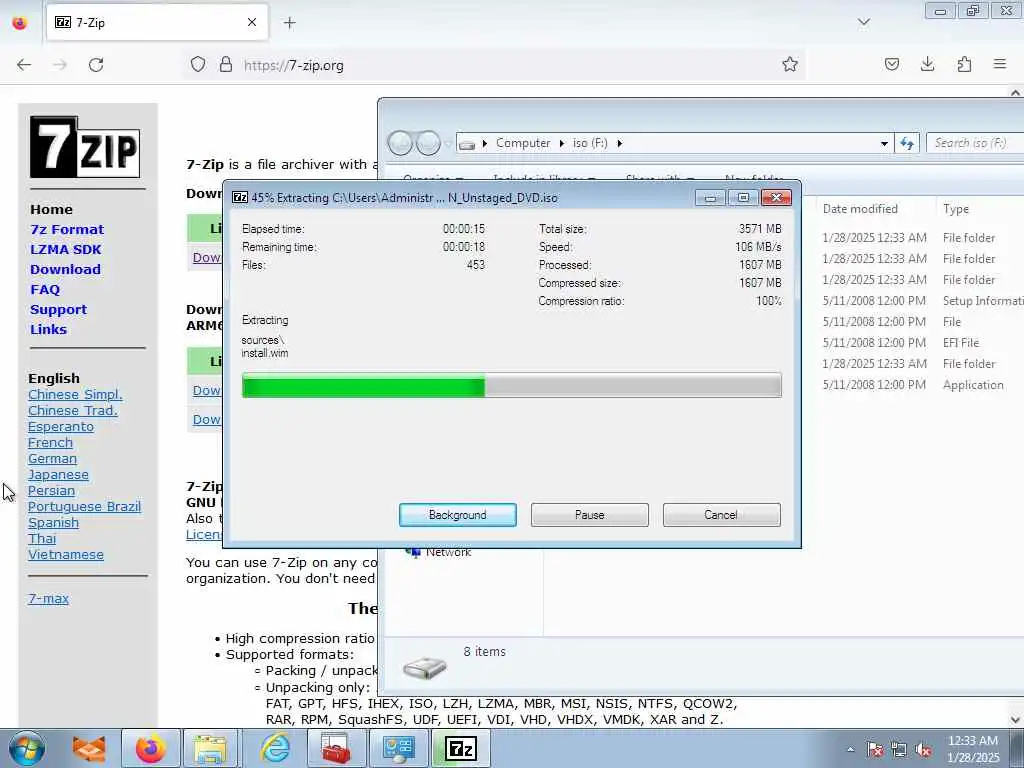
Task: Click the muted volume tray icon
Action: click(923, 749)
